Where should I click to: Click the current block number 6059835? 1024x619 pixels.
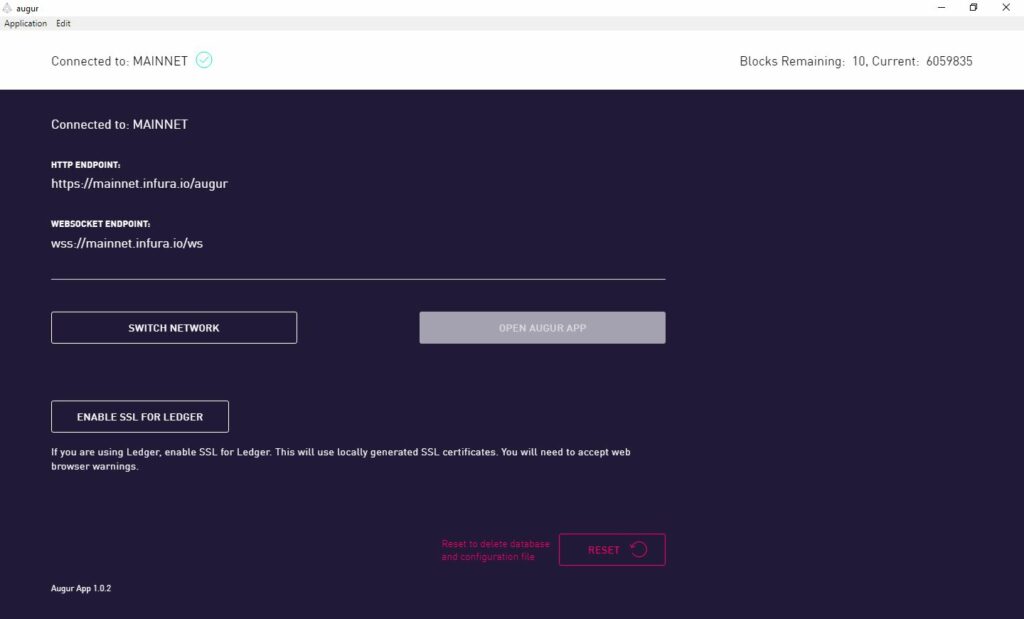coord(949,61)
